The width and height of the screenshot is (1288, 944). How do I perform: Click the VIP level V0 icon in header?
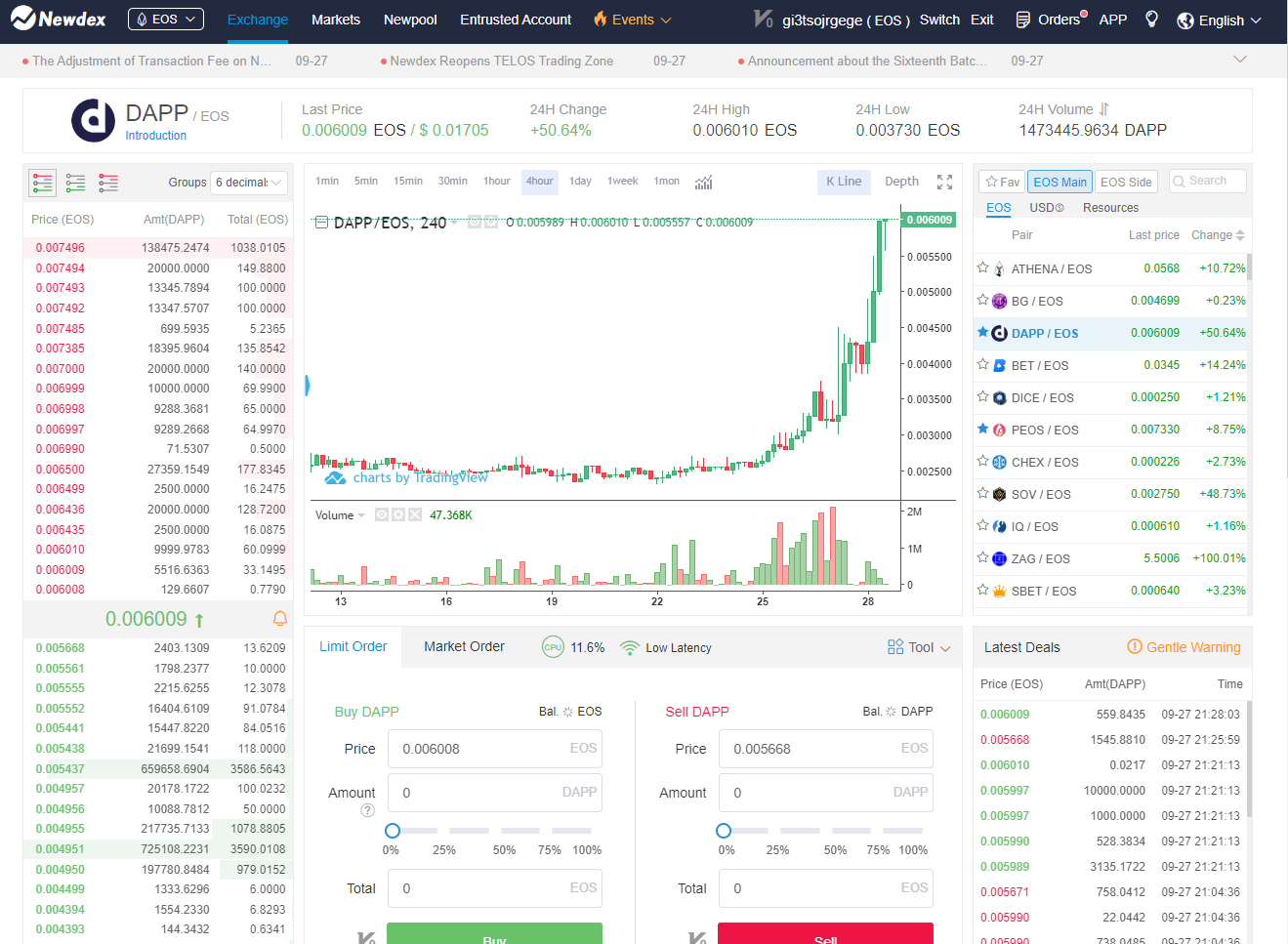tap(764, 19)
